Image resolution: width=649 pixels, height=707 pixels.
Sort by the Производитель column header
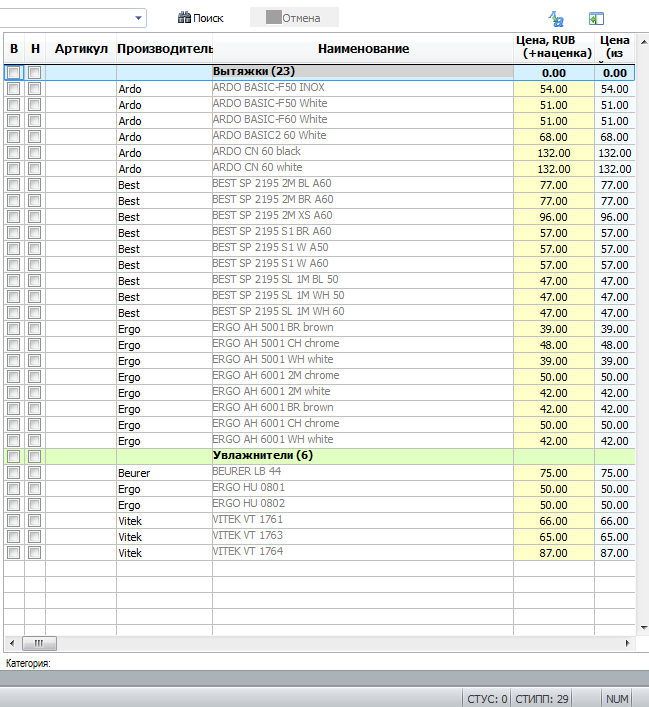click(165, 49)
